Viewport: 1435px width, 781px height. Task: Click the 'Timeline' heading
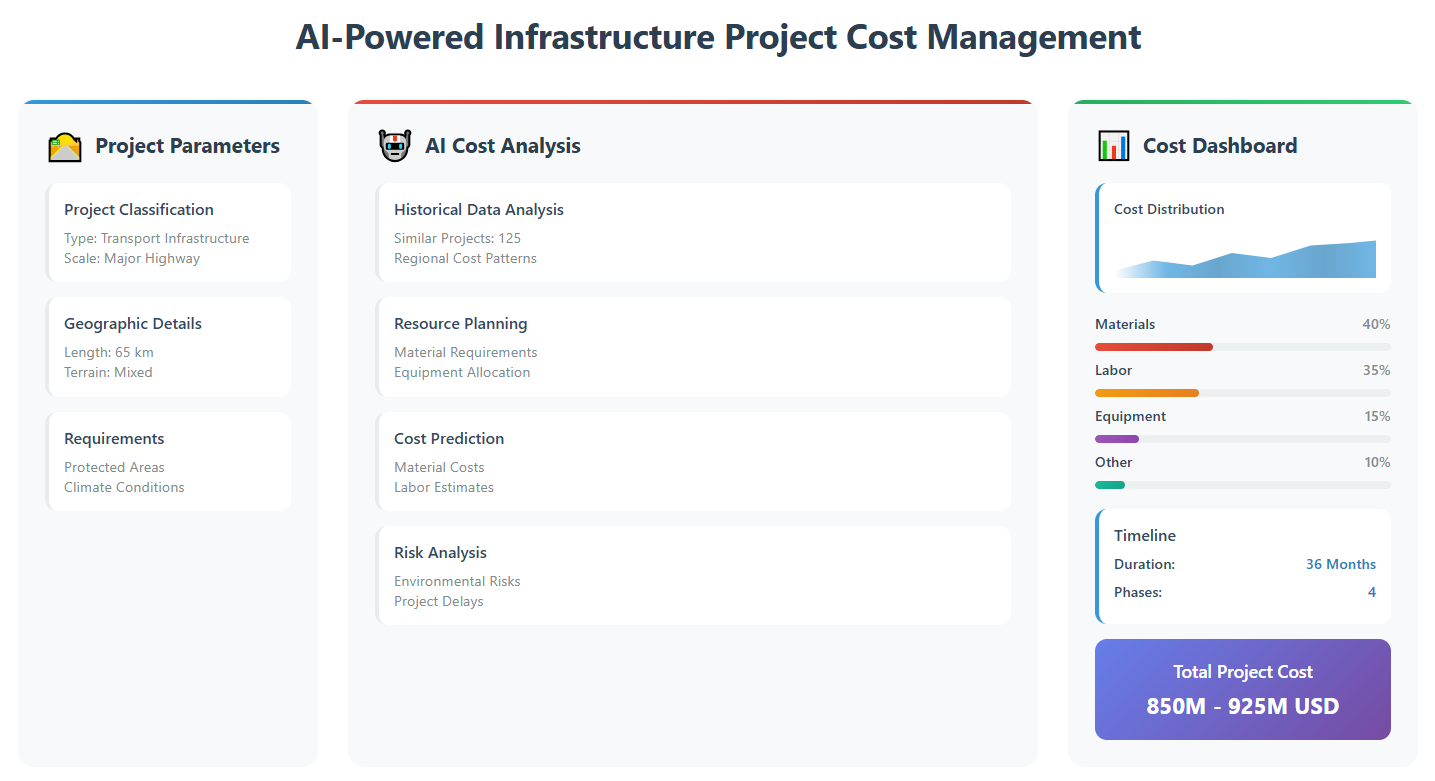tap(1145, 535)
